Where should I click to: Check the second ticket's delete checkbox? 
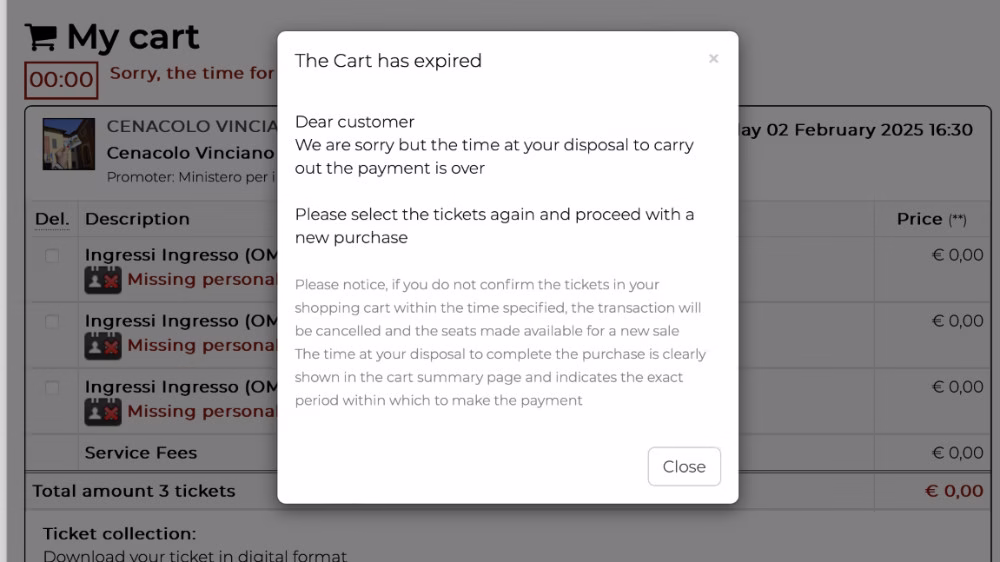(52, 322)
